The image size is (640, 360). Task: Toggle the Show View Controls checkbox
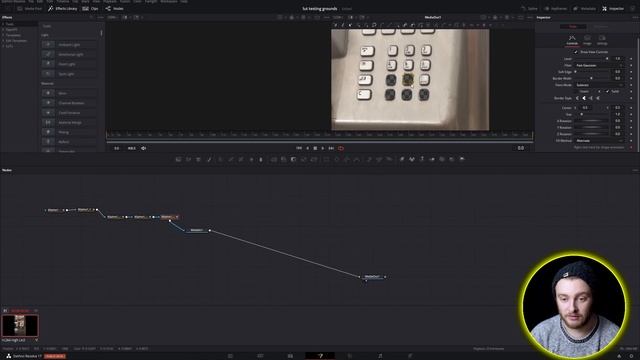pyautogui.click(x=576, y=52)
